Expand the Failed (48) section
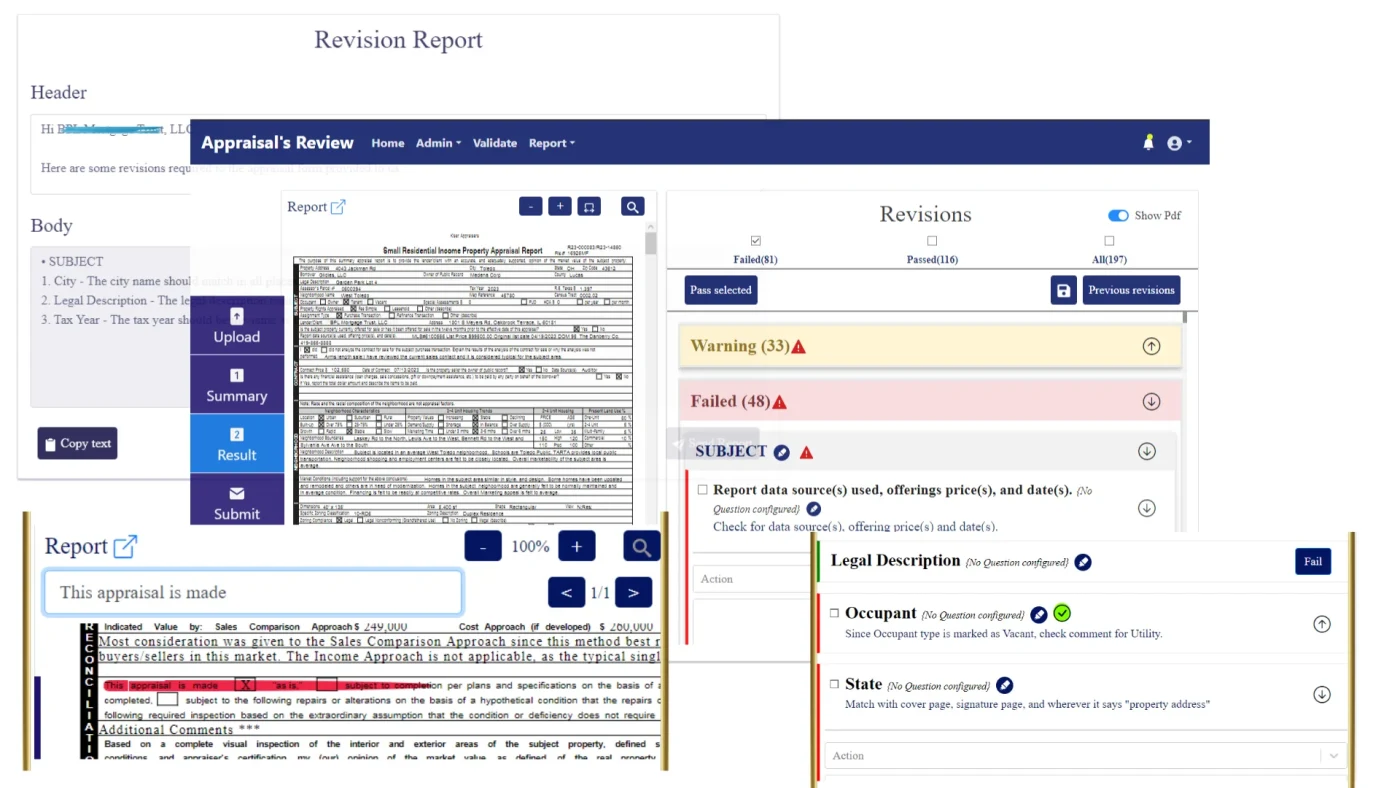The height and width of the screenshot is (788, 1400). (1151, 401)
